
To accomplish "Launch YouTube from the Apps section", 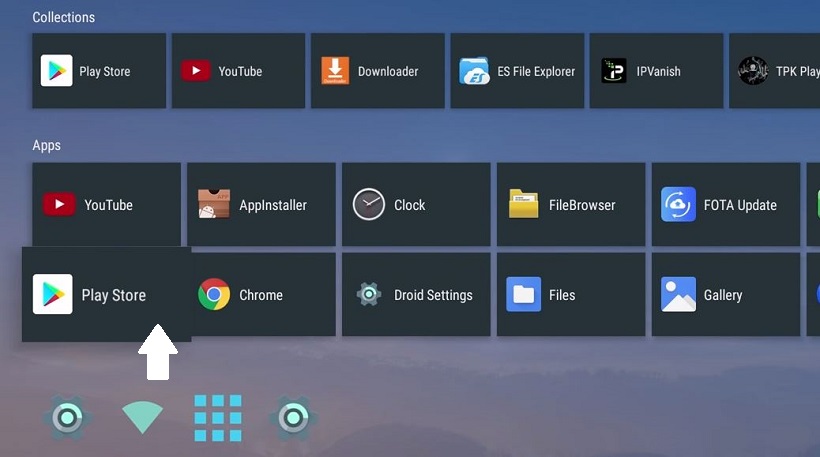I will 107,204.
